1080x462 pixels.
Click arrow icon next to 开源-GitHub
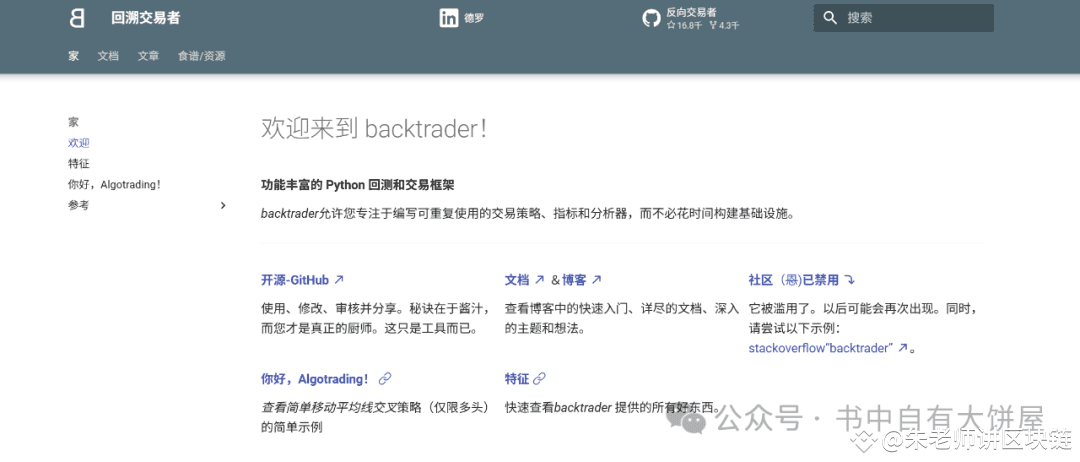click(x=339, y=280)
